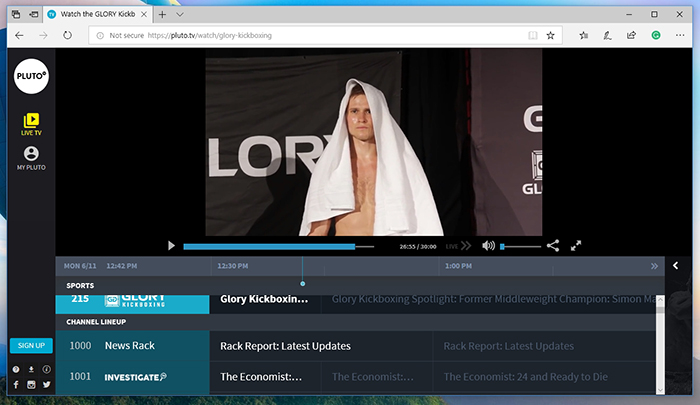The image size is (700, 405).
Task: Open the site info Not secure icon
Action: click(x=100, y=35)
